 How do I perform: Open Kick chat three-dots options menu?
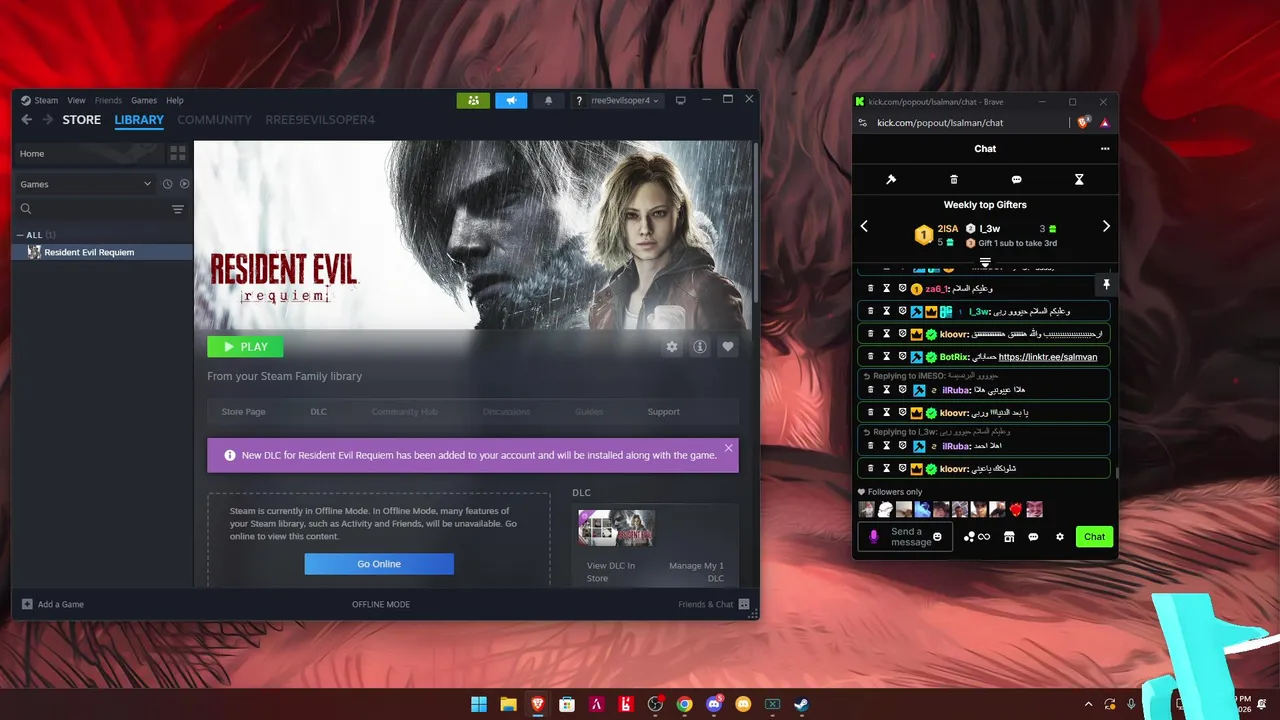pyautogui.click(x=1105, y=148)
